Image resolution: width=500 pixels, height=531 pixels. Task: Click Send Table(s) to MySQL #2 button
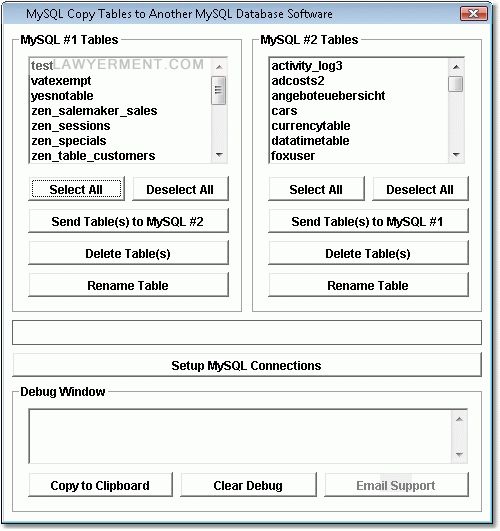click(x=128, y=221)
